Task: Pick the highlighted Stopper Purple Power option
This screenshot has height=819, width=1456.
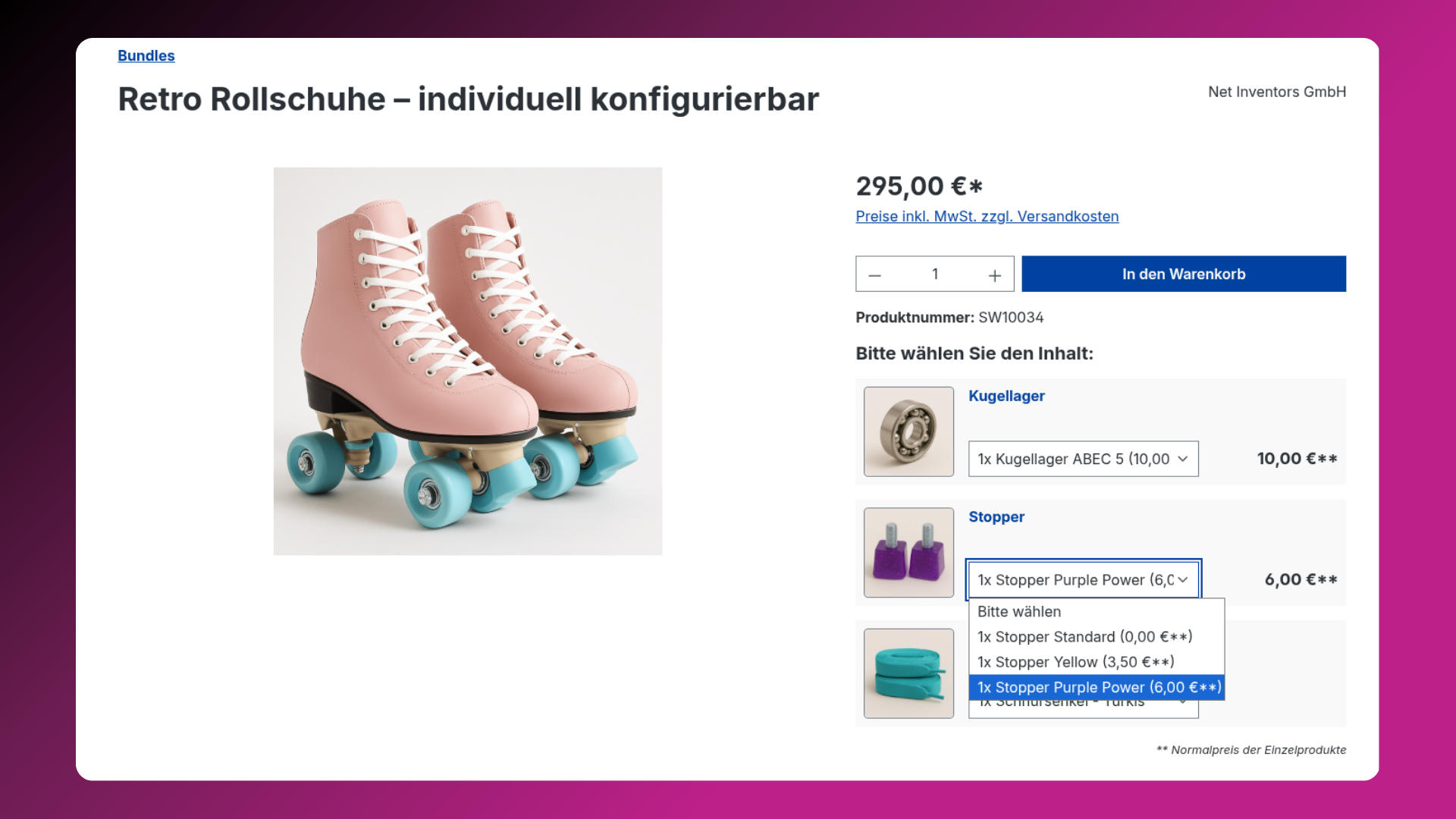Action: [x=1097, y=687]
